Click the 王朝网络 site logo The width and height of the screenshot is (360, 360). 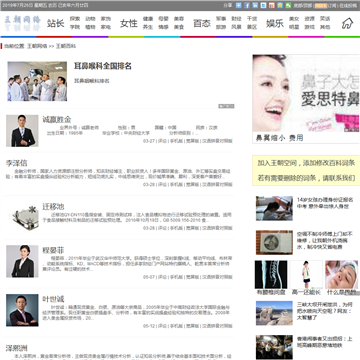coord(22,23)
